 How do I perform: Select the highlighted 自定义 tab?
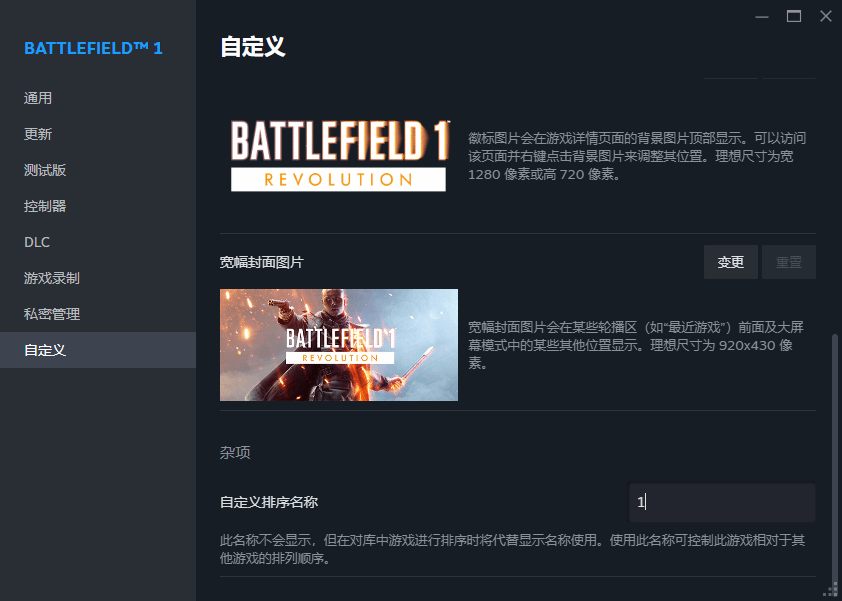98,350
